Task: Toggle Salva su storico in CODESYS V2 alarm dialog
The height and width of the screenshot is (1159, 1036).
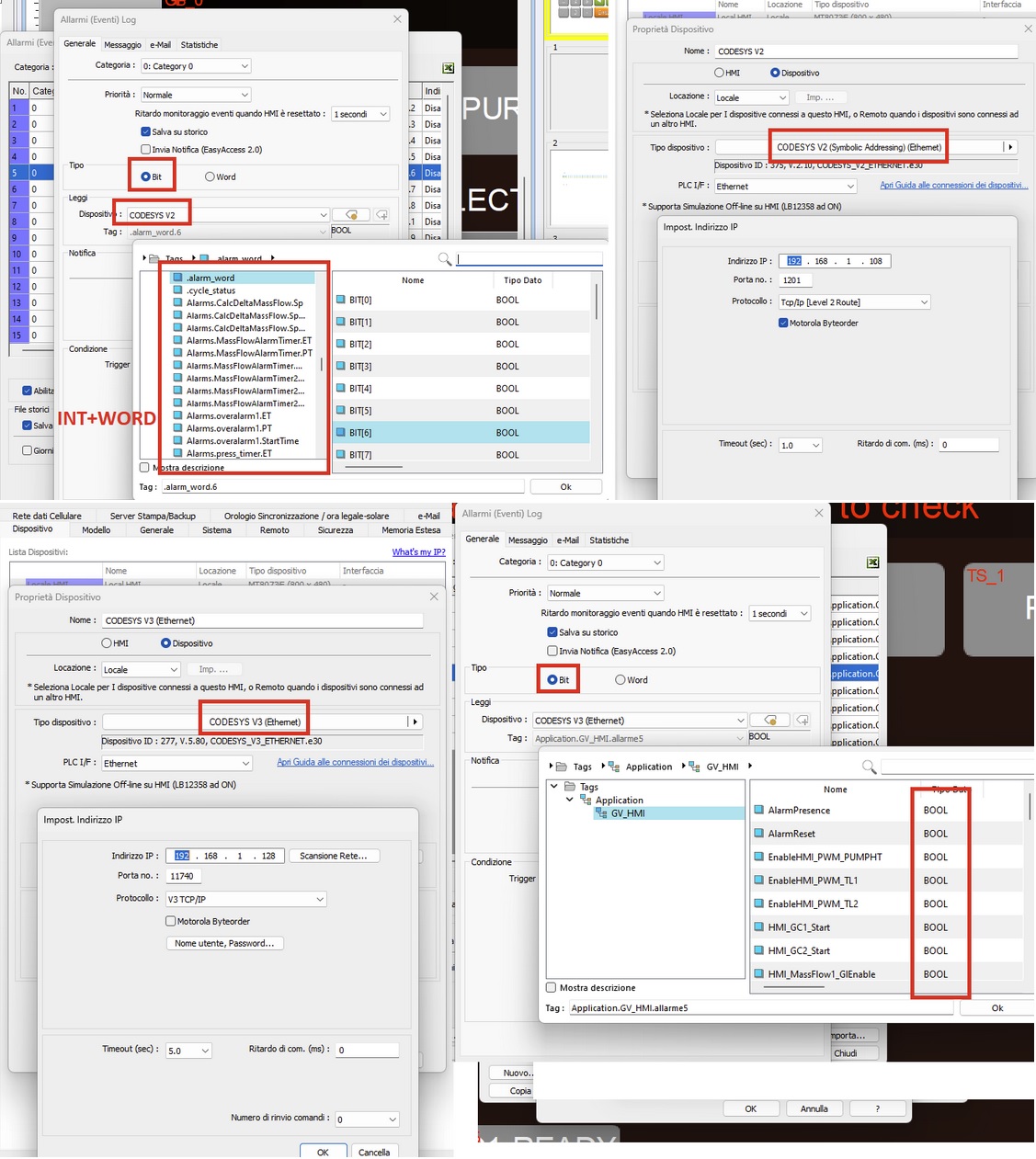Action: pos(145,131)
